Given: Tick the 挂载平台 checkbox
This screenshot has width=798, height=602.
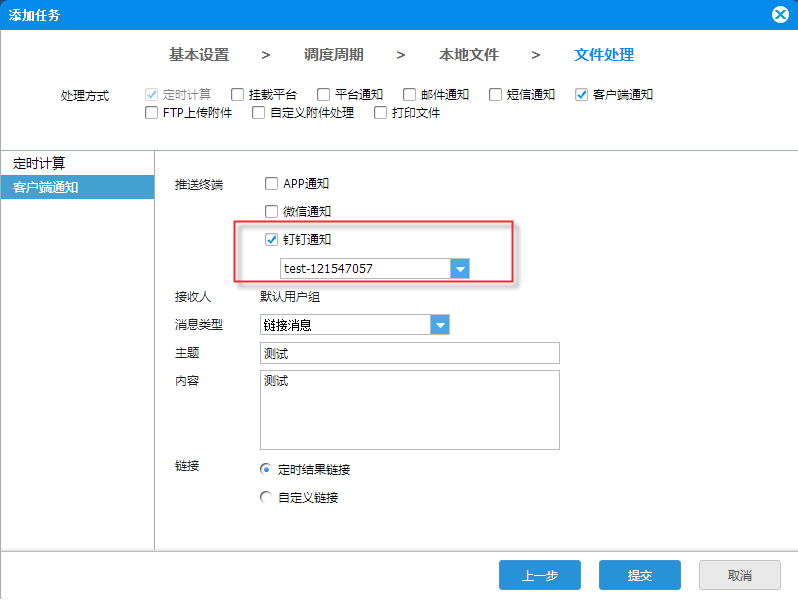Looking at the screenshot, I should click(x=237, y=95).
